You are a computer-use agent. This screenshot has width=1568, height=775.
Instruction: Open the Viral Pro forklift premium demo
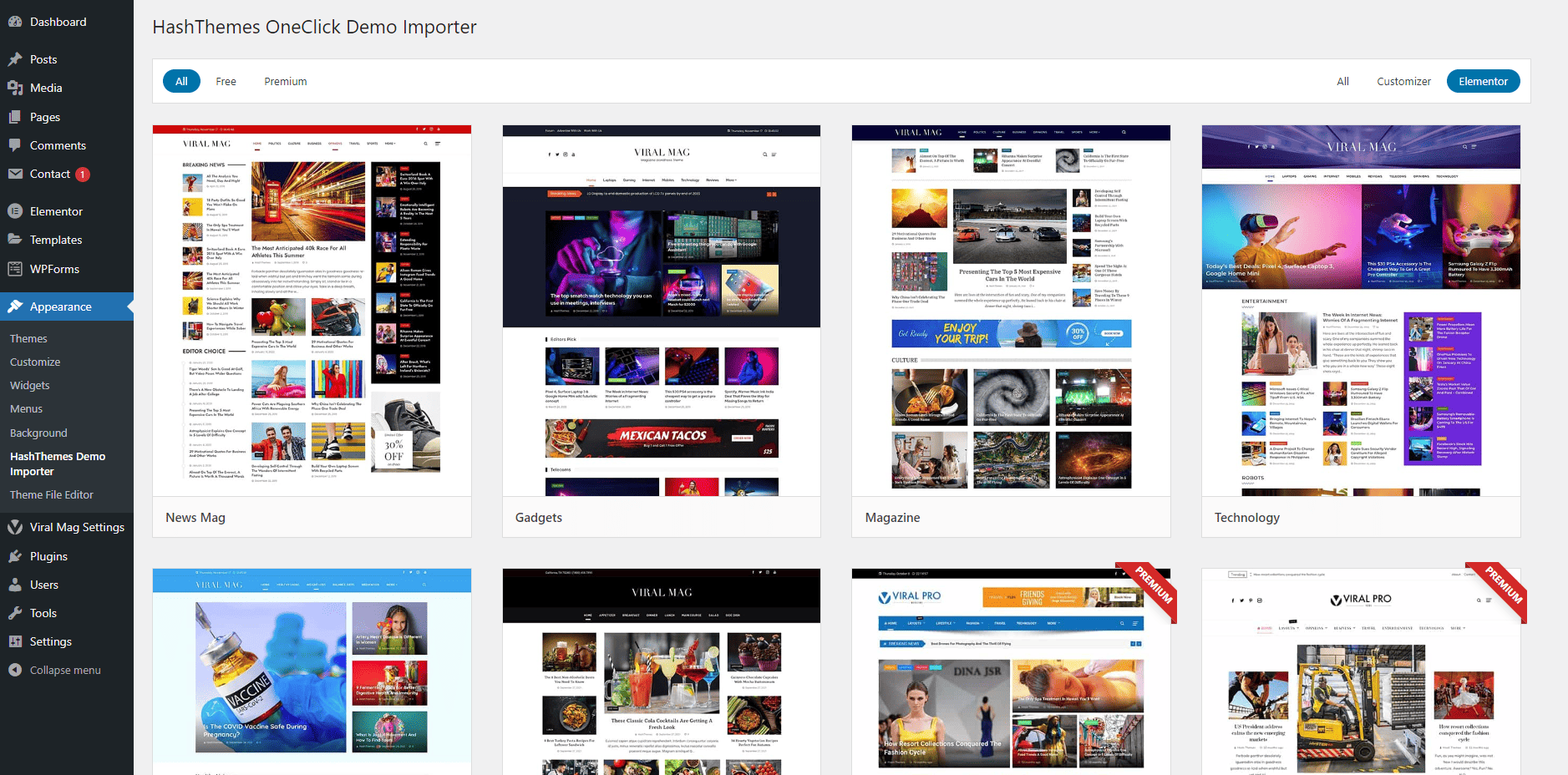(x=1361, y=672)
